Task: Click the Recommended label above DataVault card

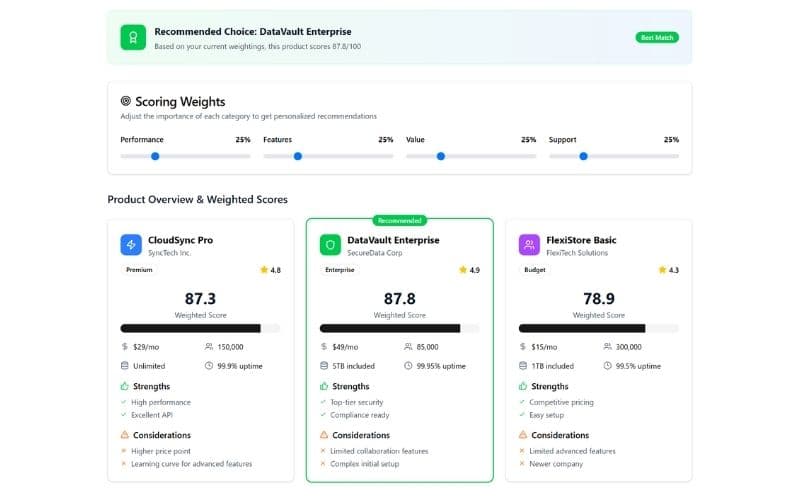Action: pyautogui.click(x=399, y=220)
